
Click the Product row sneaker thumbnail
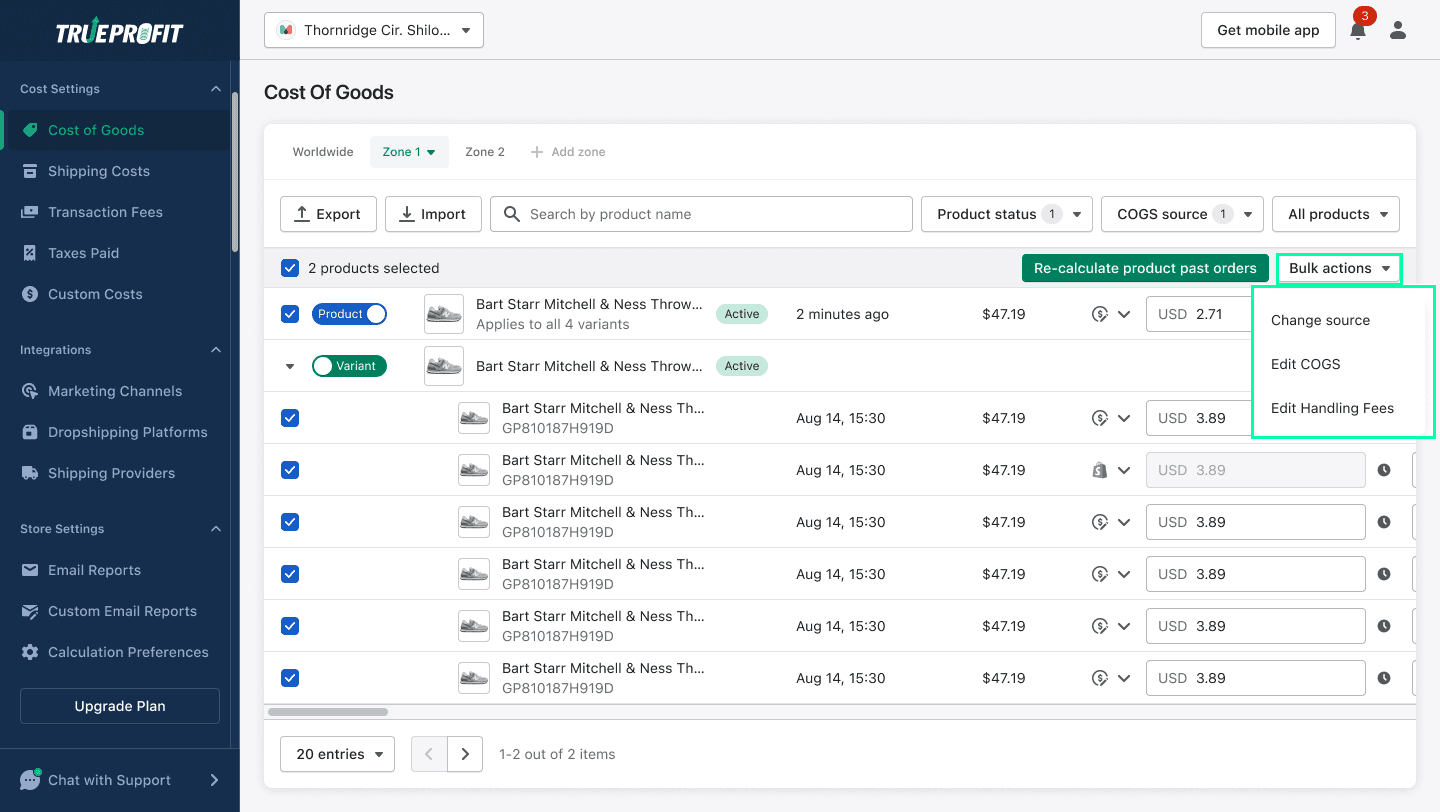444,314
